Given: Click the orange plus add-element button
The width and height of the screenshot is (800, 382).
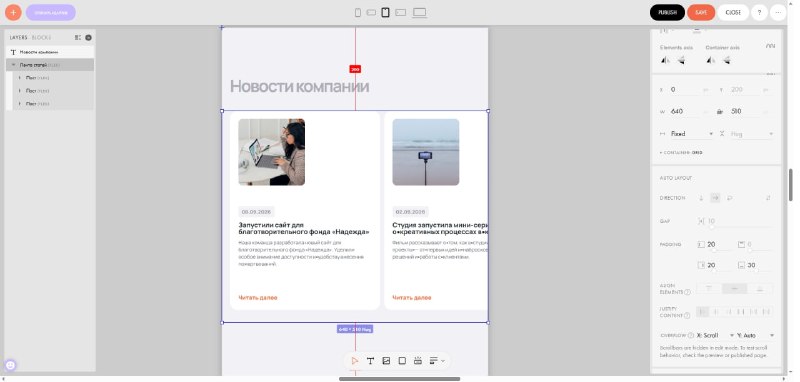Looking at the screenshot, I should click(x=13, y=12).
